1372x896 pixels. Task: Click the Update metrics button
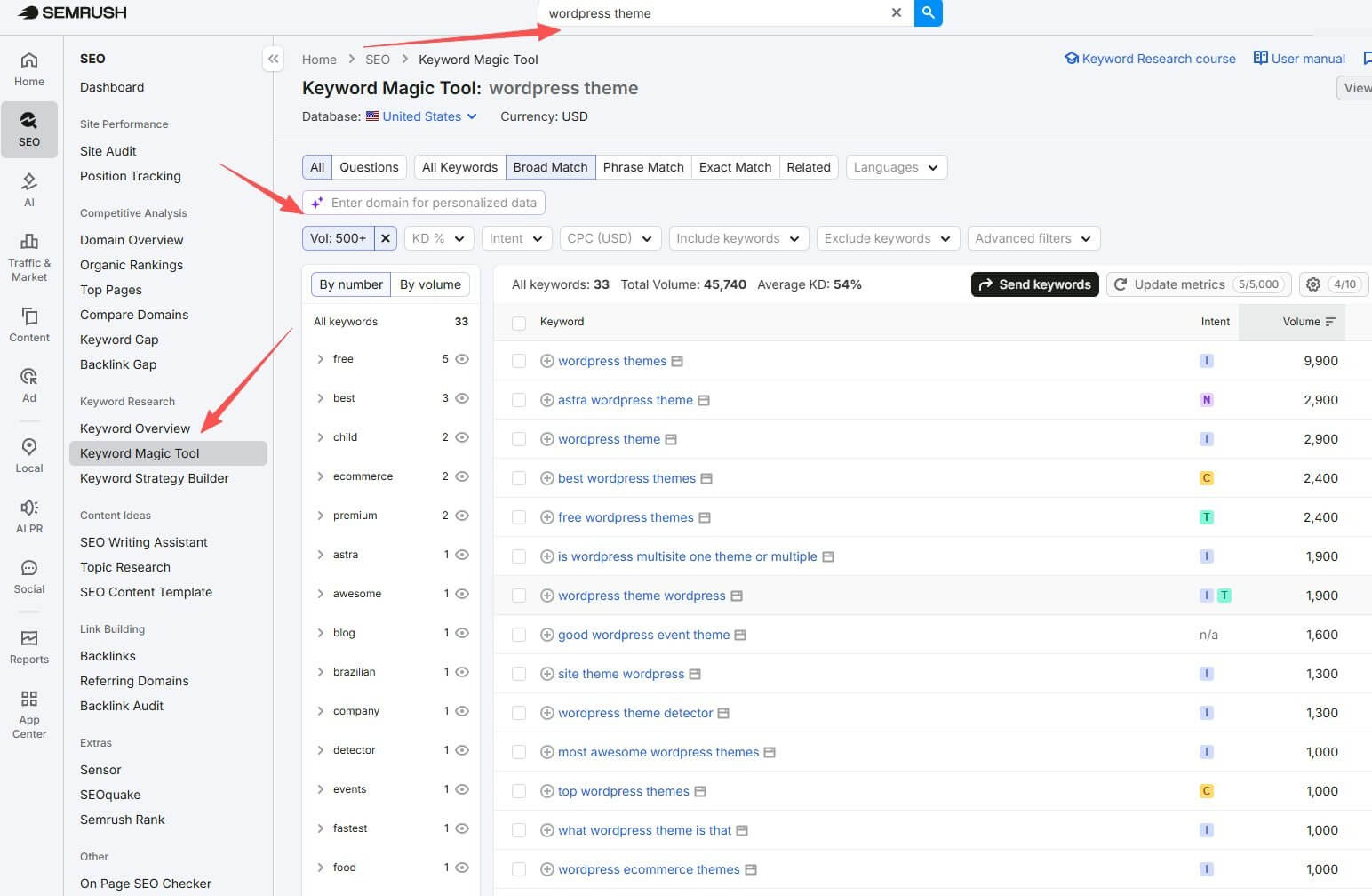pyautogui.click(x=1199, y=284)
